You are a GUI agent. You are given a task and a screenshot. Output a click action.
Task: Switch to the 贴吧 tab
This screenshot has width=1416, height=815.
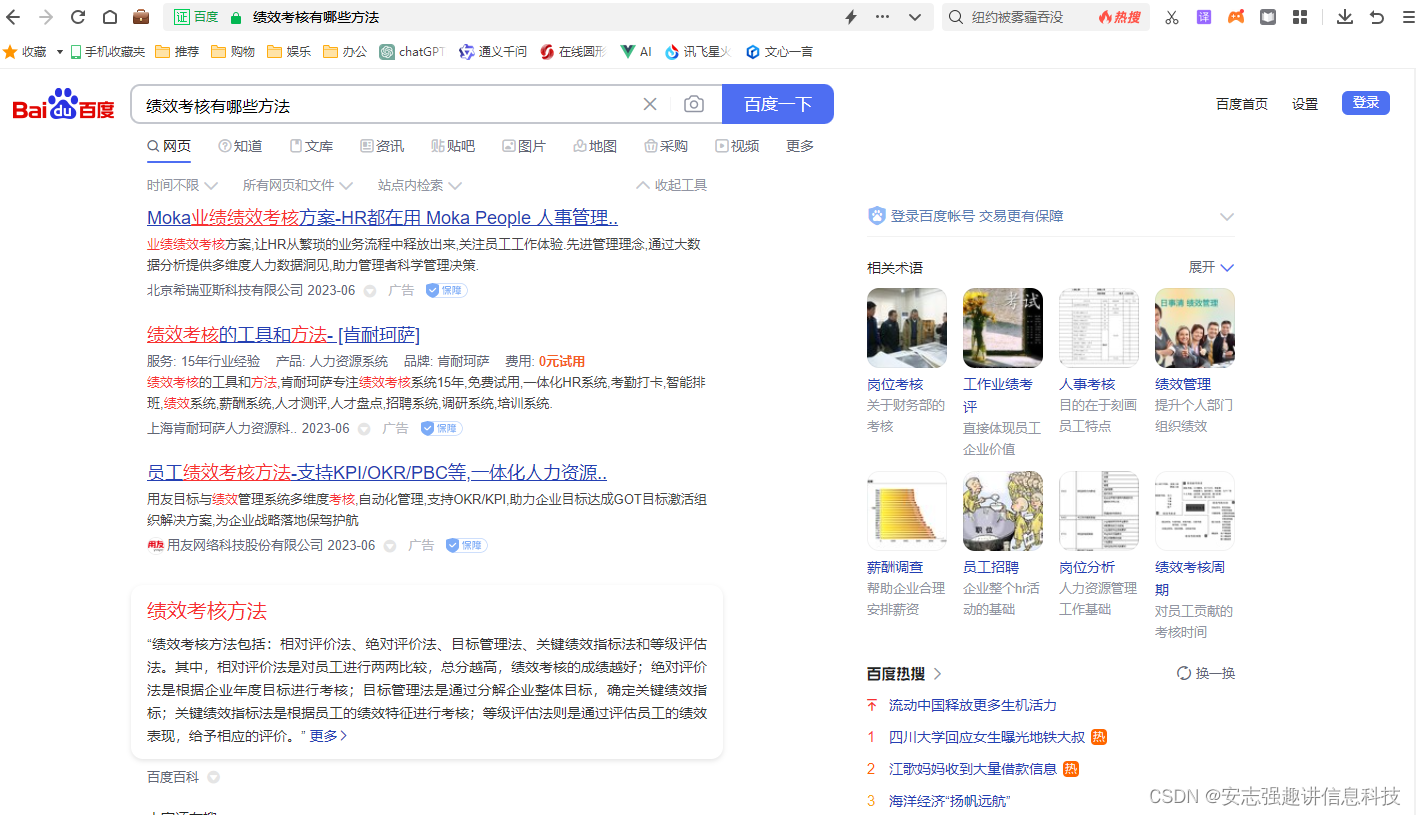click(x=453, y=146)
